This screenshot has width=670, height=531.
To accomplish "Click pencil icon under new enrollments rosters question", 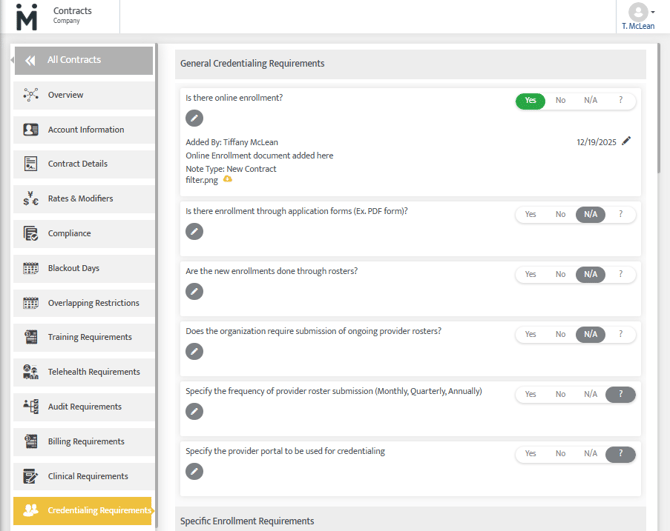I will [x=194, y=291].
